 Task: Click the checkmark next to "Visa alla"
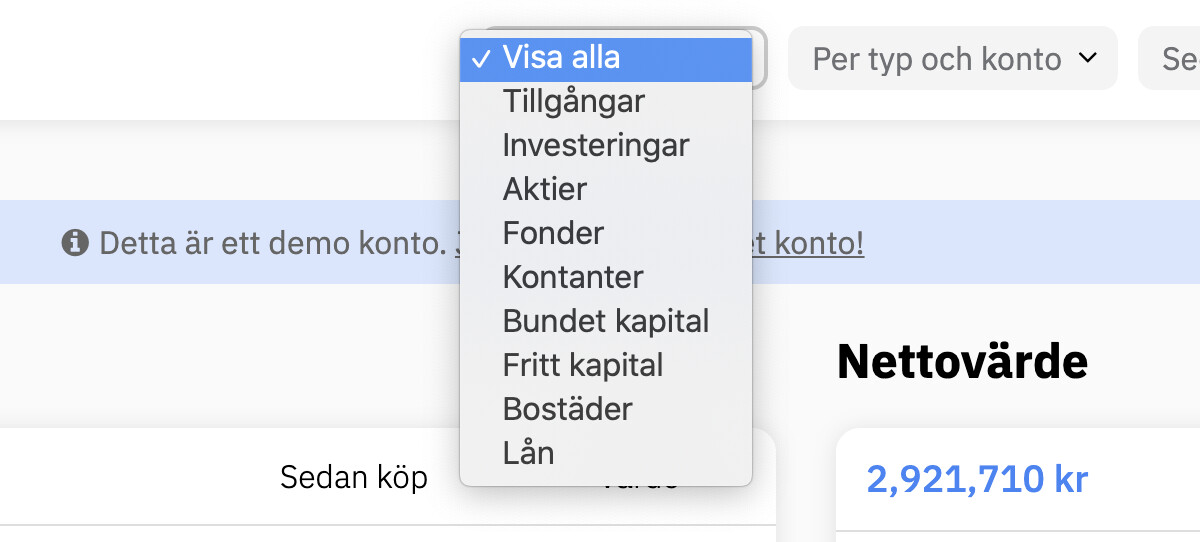pos(481,59)
